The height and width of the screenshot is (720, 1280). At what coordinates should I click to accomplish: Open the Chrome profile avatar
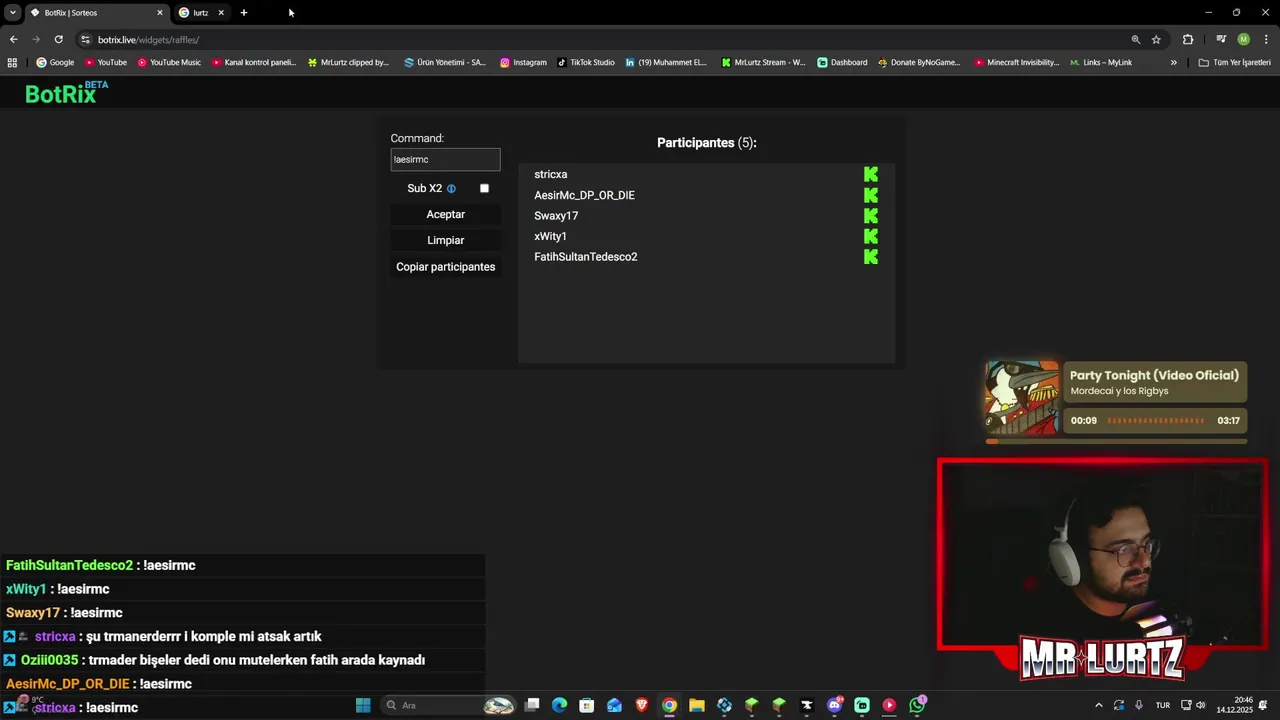tap(1243, 39)
